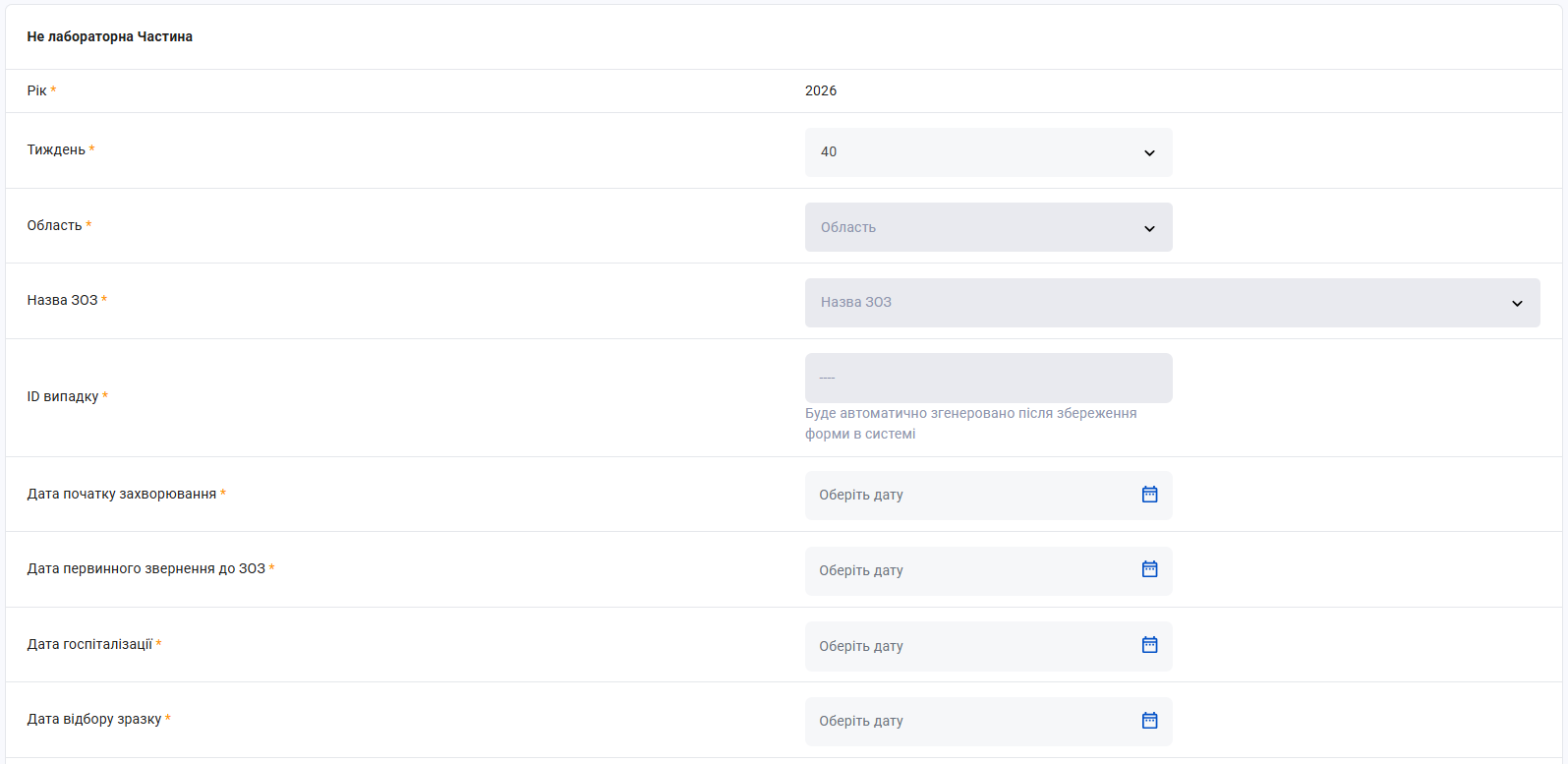Click the Дата госпіталізації date field
1568x764 pixels.
(988, 646)
